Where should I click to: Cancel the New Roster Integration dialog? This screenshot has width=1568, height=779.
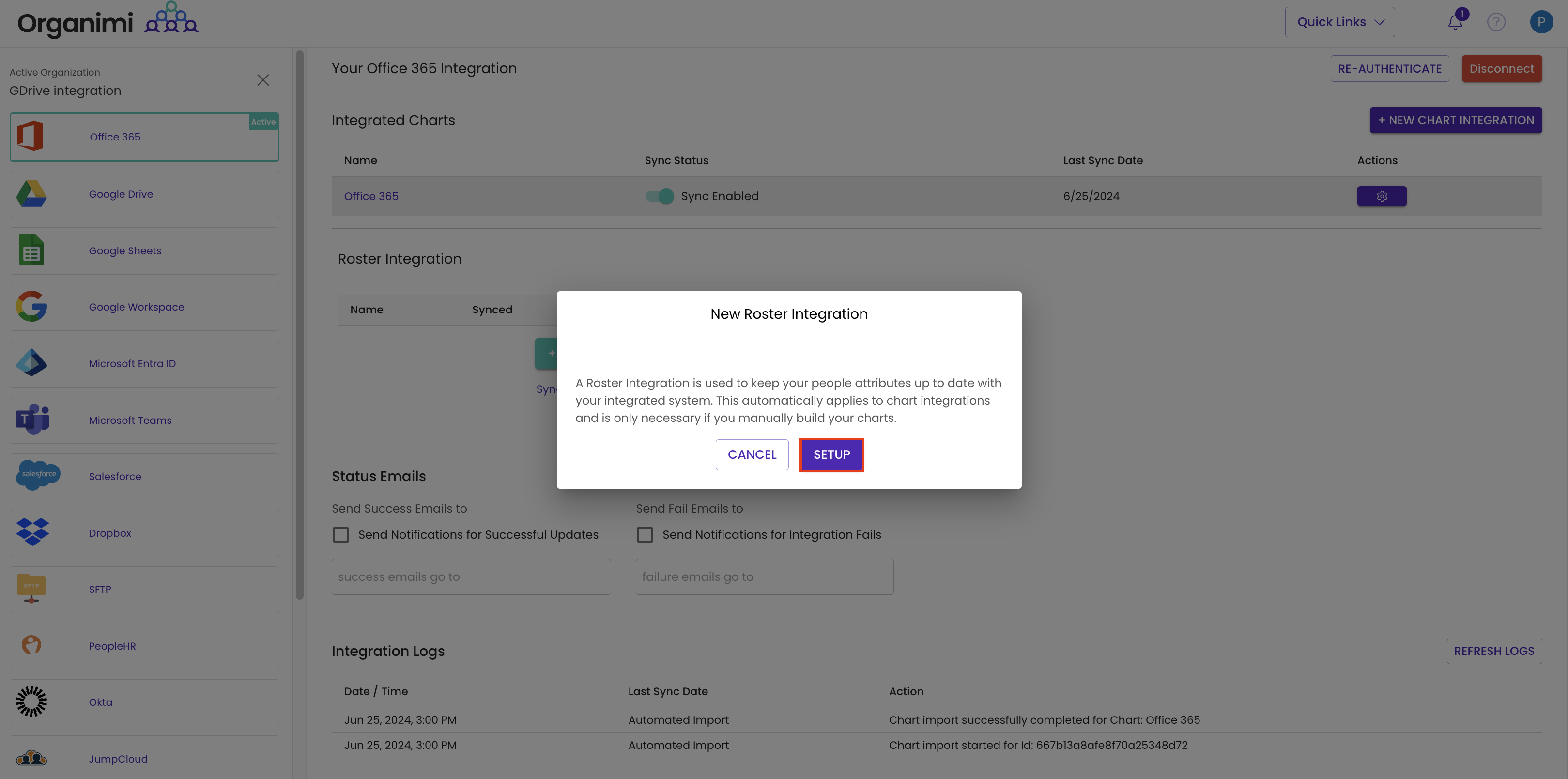click(752, 454)
